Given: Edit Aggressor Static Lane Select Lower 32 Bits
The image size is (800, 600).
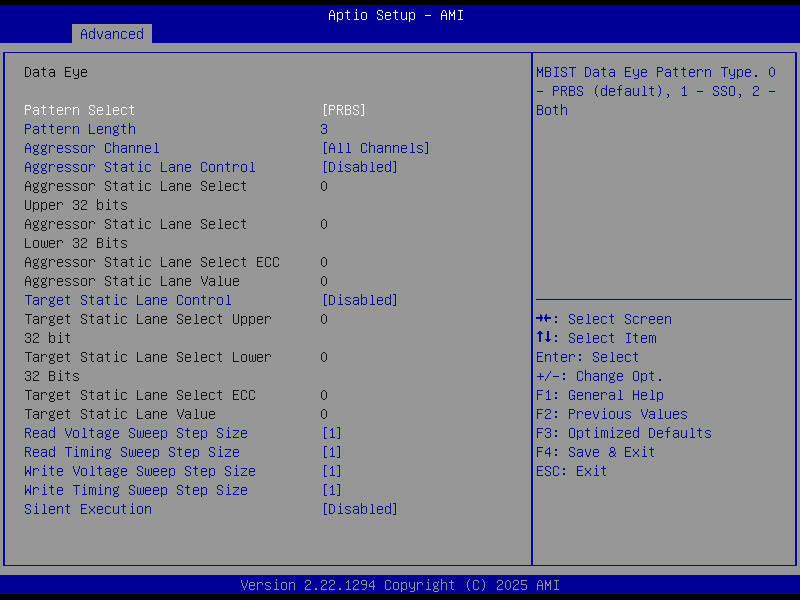Looking at the screenshot, I should pyautogui.click(x=324, y=224).
